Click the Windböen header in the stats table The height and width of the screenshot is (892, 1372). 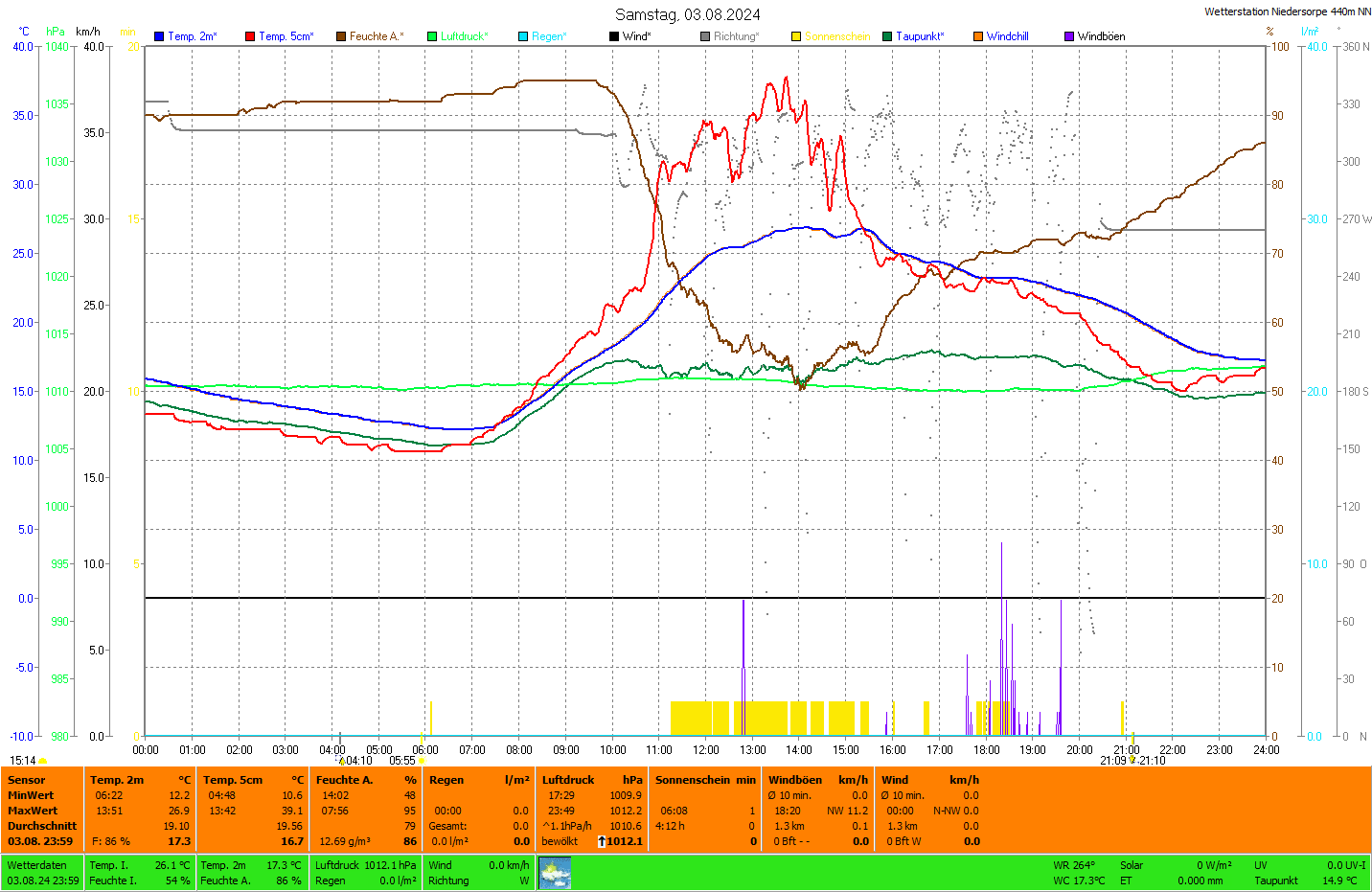(x=795, y=780)
